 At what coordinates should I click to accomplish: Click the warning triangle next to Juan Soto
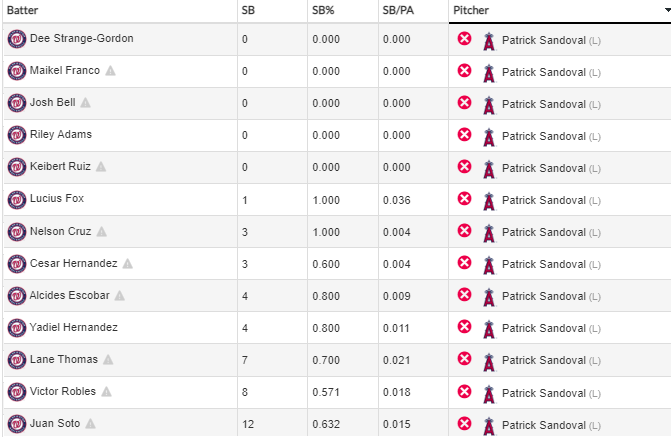point(90,424)
